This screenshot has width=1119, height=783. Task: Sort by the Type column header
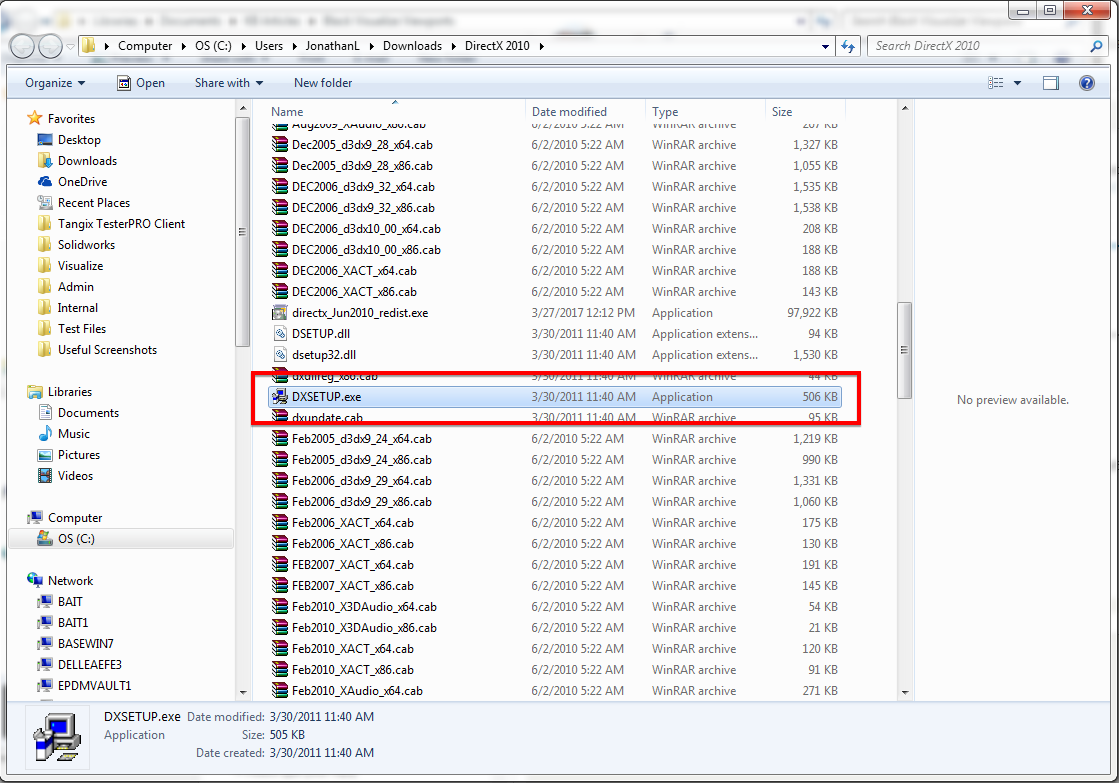click(x=706, y=111)
